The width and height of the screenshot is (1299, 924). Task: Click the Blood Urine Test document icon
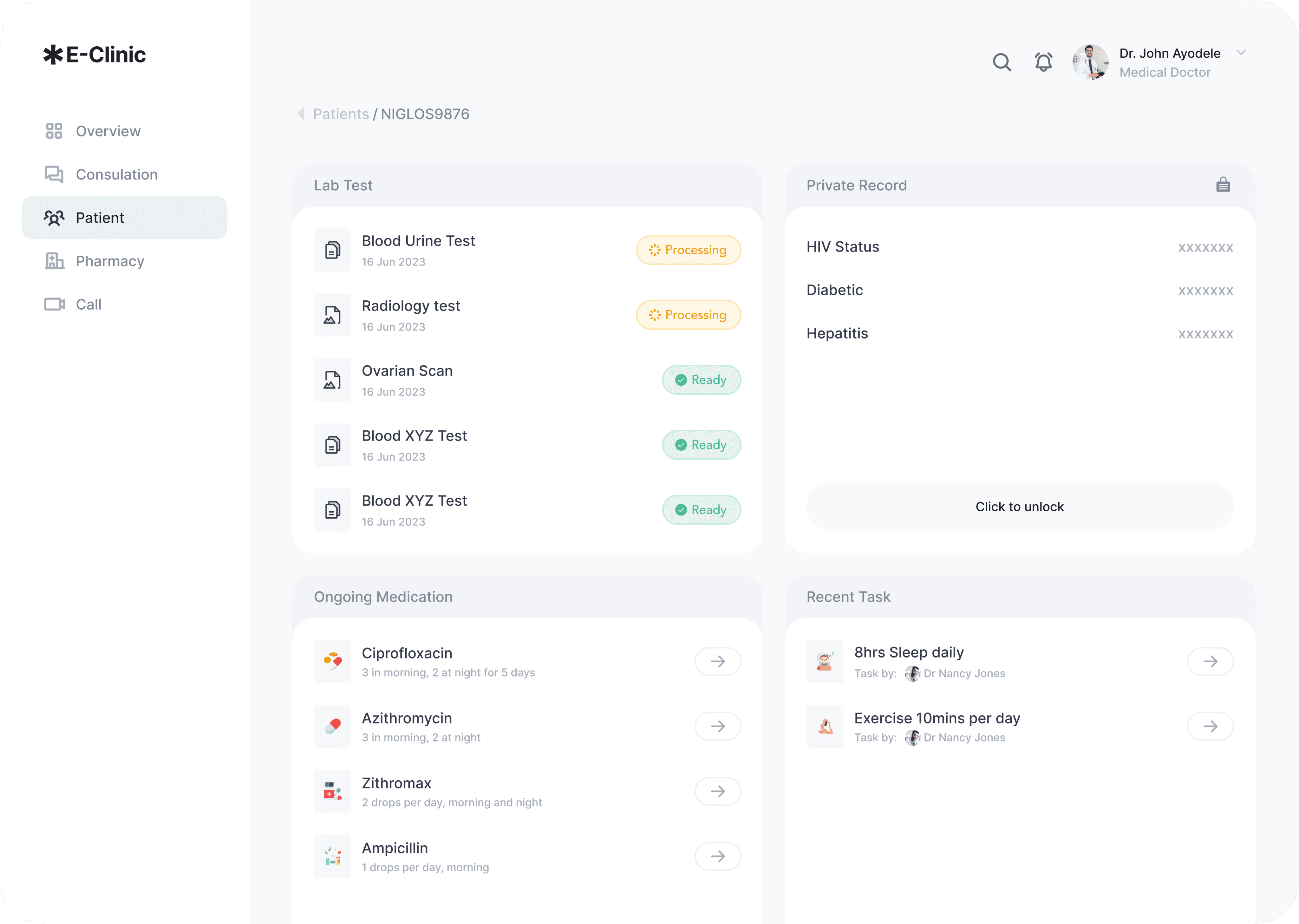click(x=333, y=250)
